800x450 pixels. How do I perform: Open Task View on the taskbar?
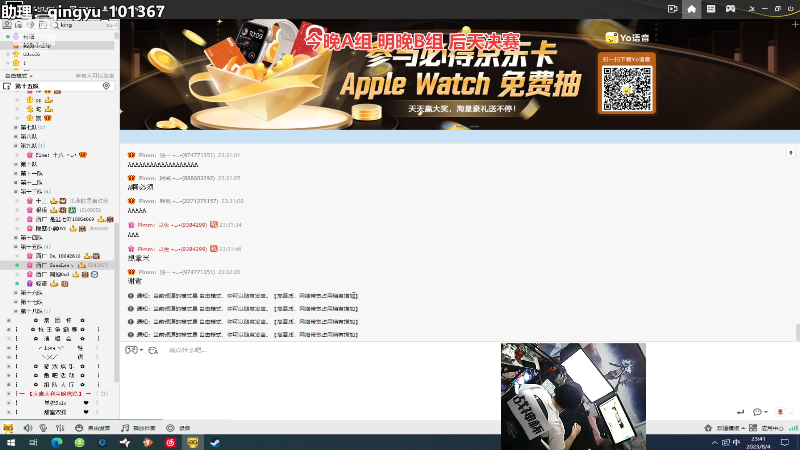[33, 442]
